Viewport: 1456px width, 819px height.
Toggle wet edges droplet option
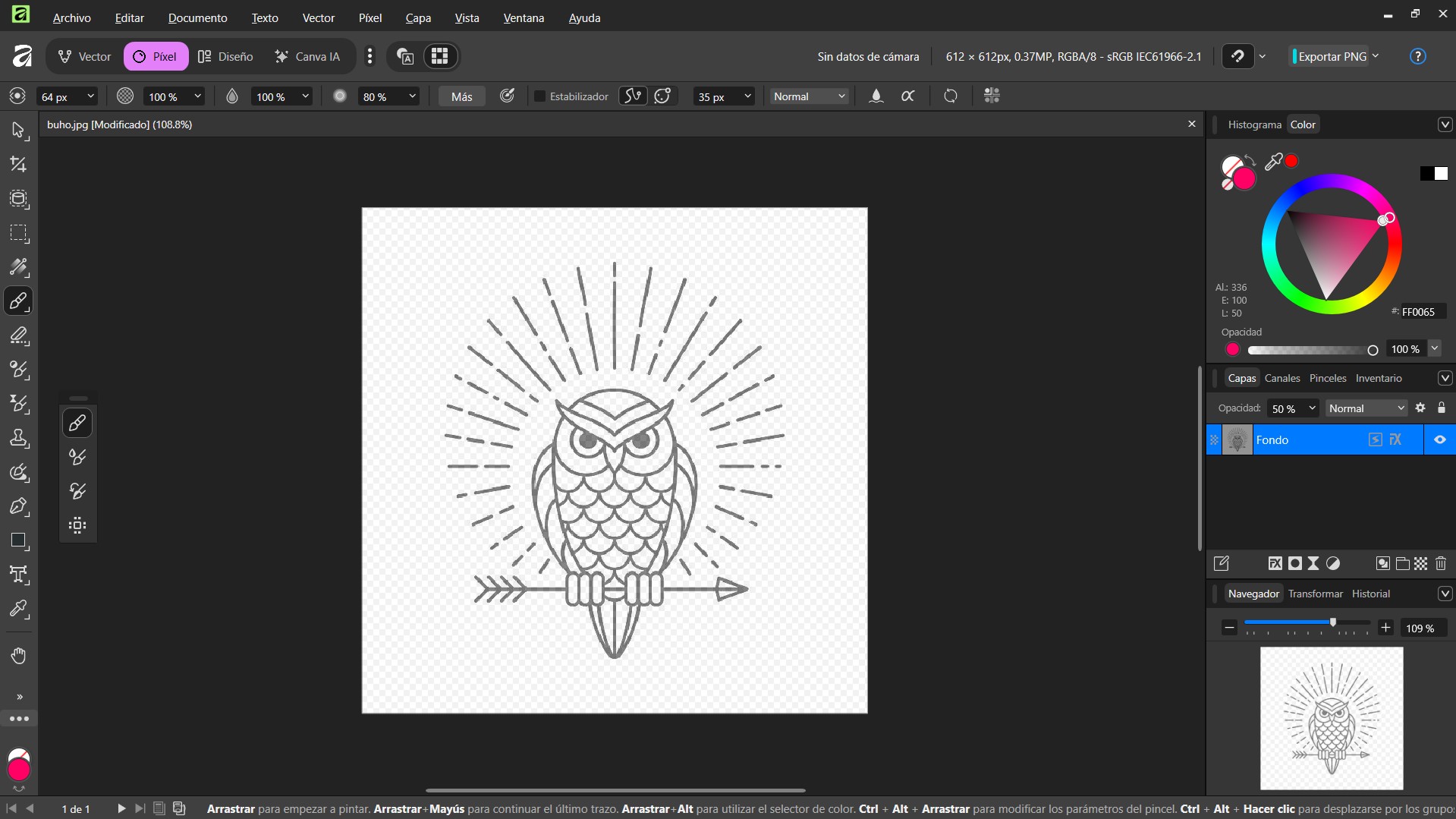point(876,96)
